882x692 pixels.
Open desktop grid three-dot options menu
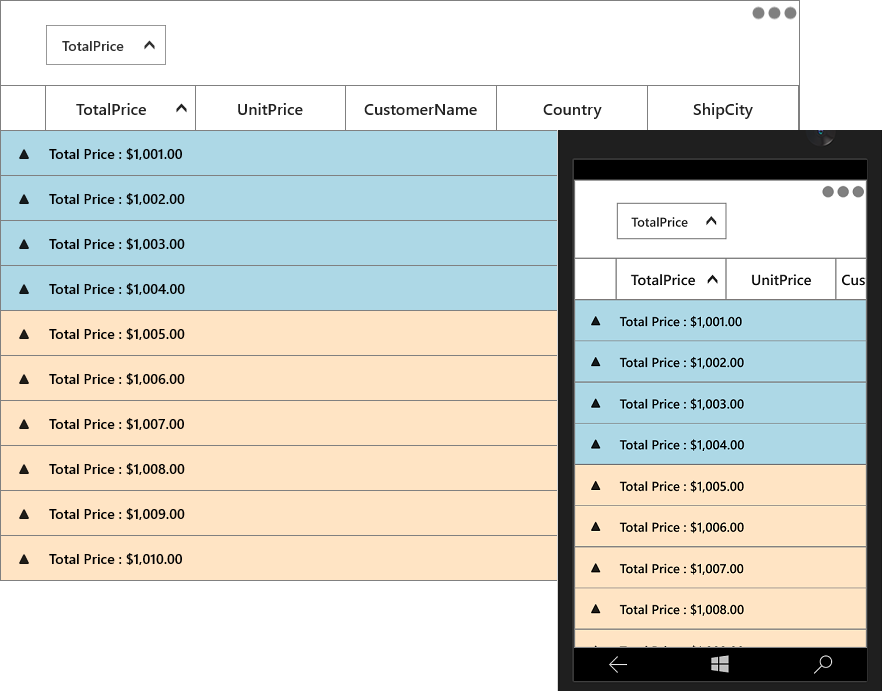774,13
